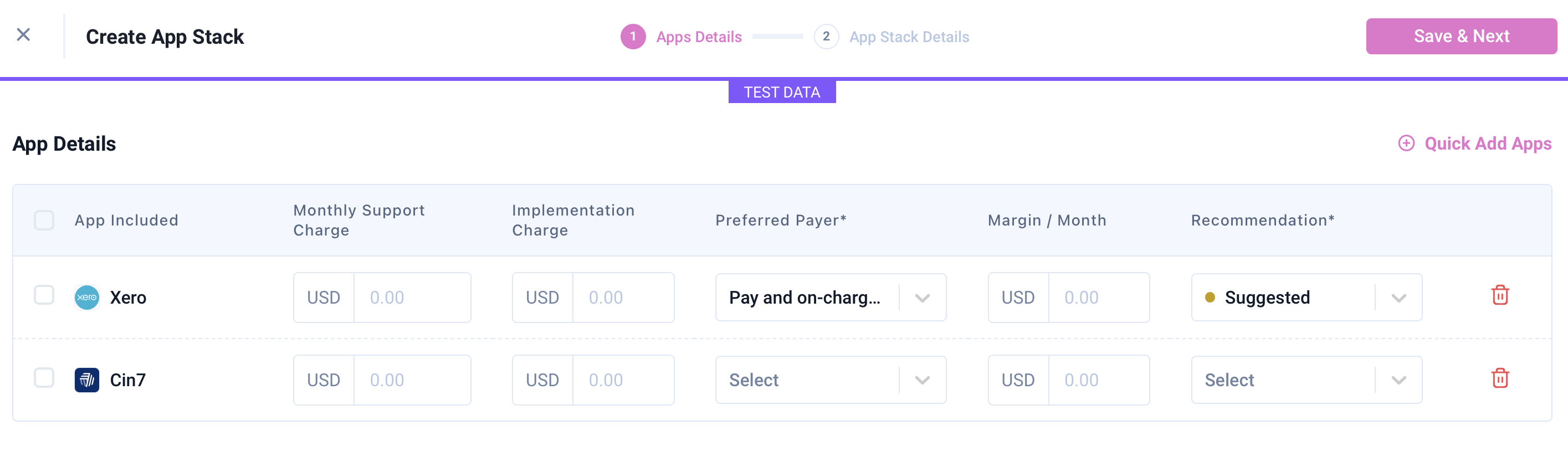Open Xero's Preferred Payer dropdown

coord(829,297)
